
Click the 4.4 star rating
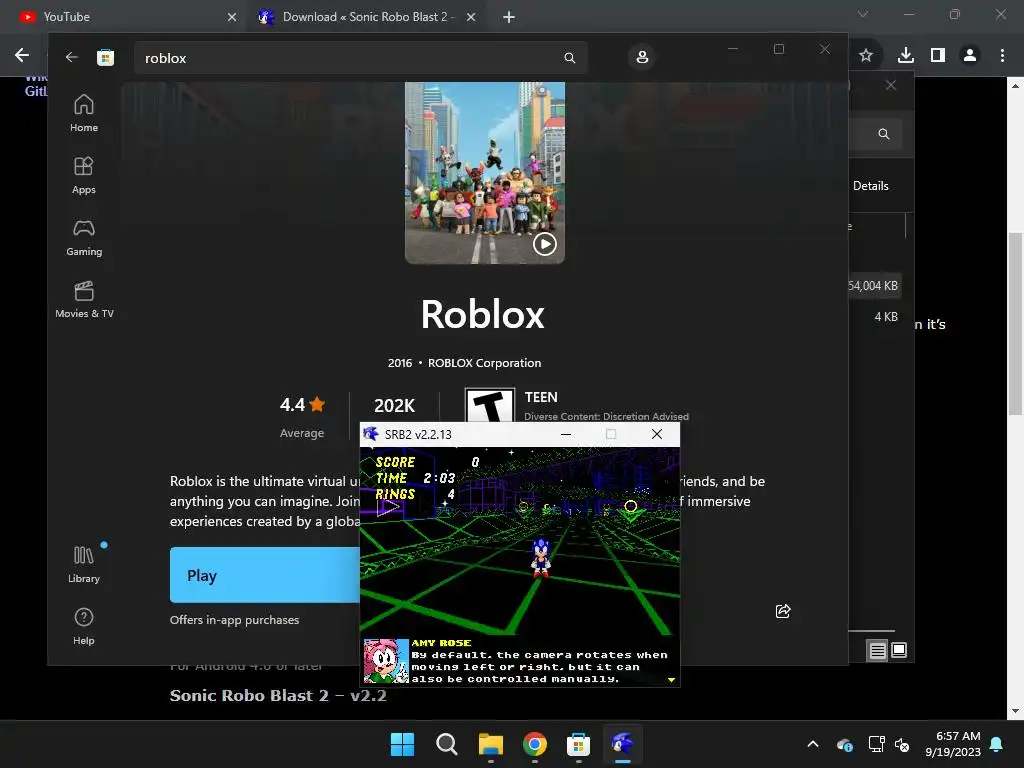[x=302, y=405]
